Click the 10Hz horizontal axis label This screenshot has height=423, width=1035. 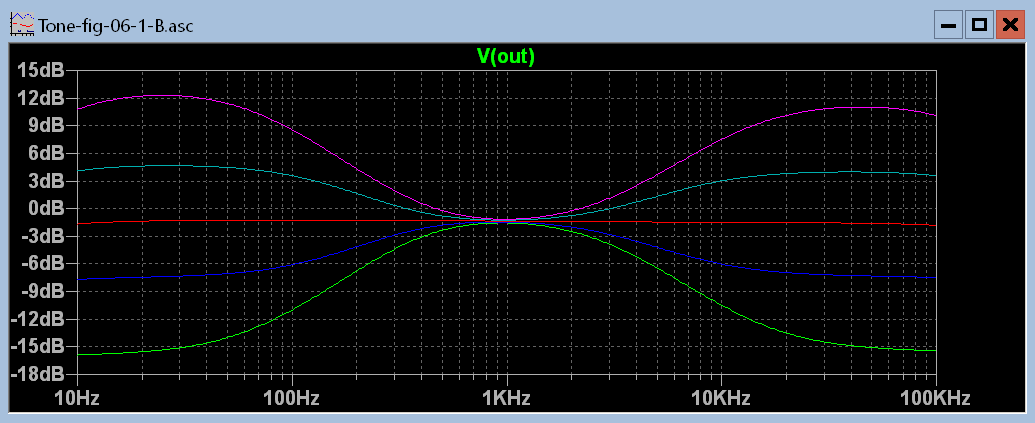coord(77,399)
